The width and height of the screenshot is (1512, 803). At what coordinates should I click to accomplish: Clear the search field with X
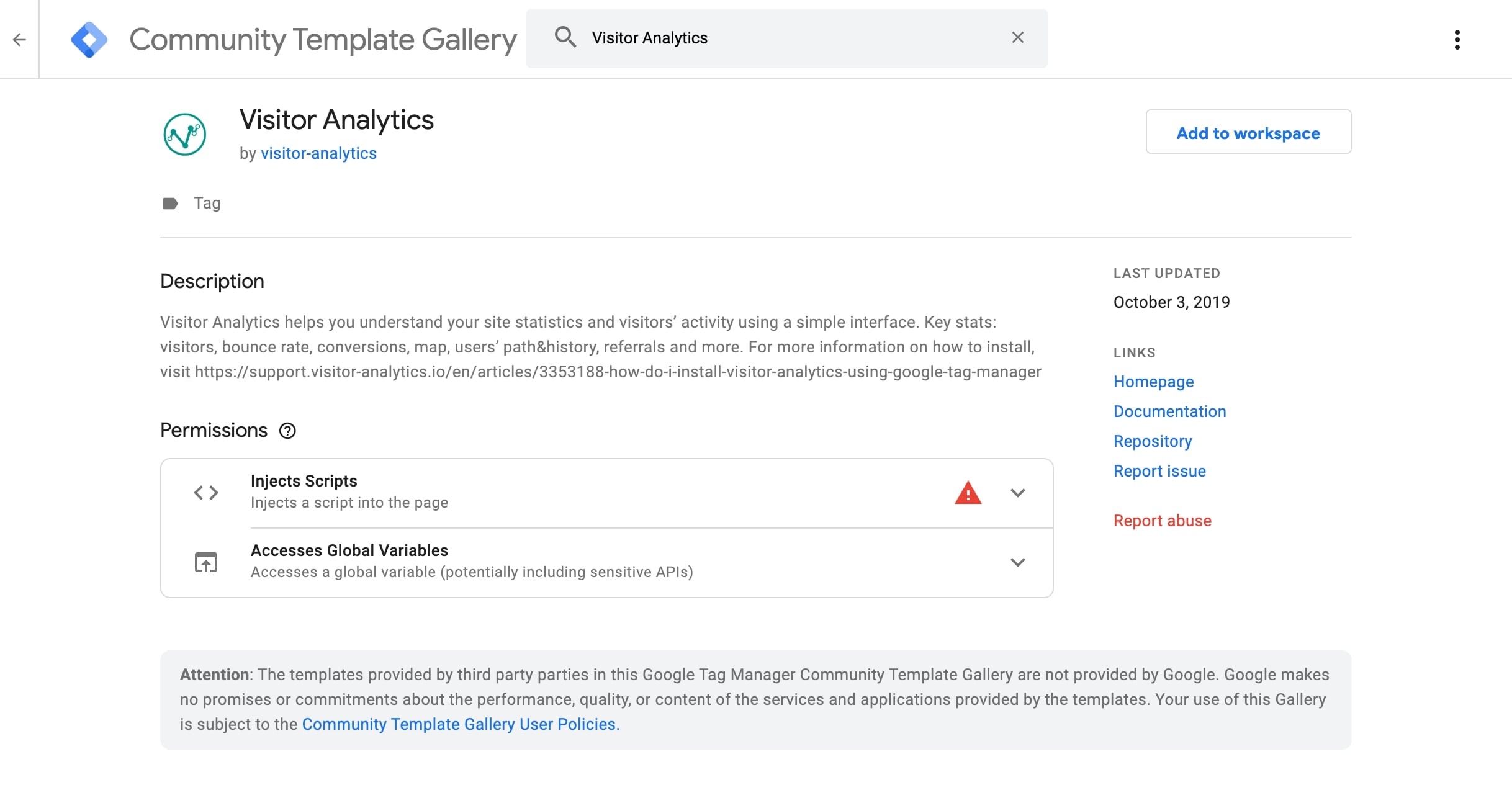click(1018, 38)
